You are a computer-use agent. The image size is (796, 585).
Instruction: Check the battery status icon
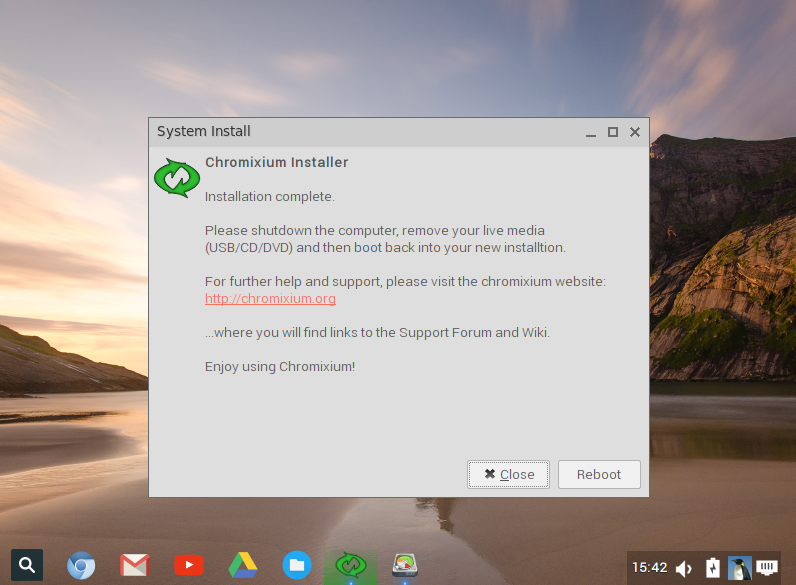[713, 568]
